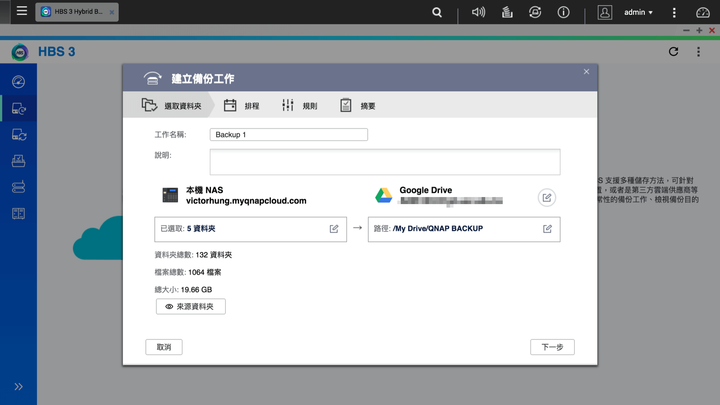Viewport: 720px width, 405px height.
Task: Open the user profile avatar icon
Action: coord(605,12)
